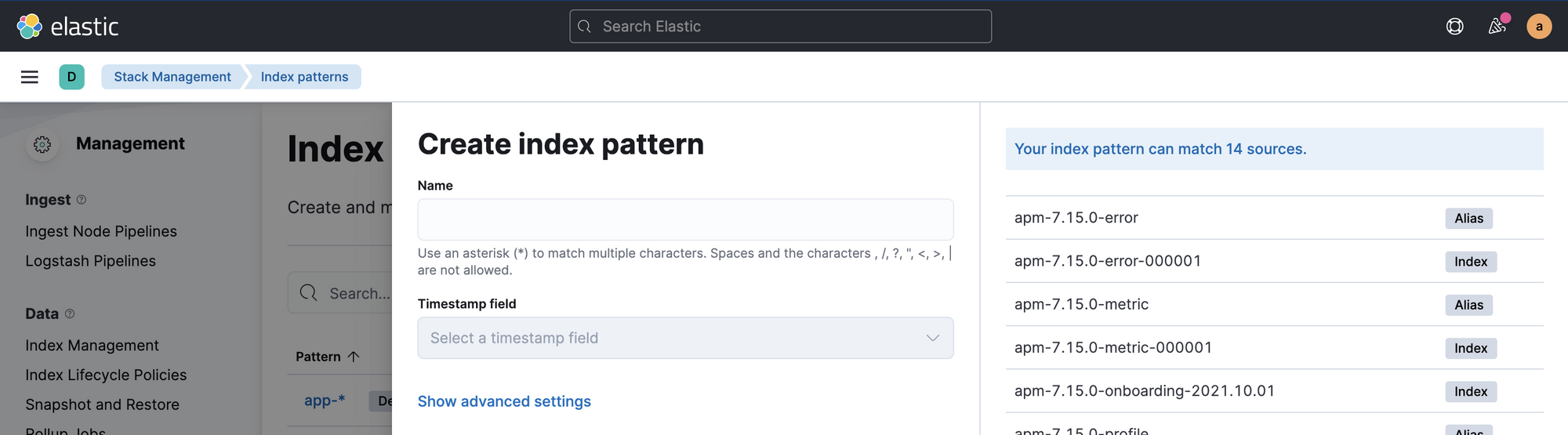The height and width of the screenshot is (435, 1568).
Task: Expand Show advanced settings
Action: [x=504, y=401]
